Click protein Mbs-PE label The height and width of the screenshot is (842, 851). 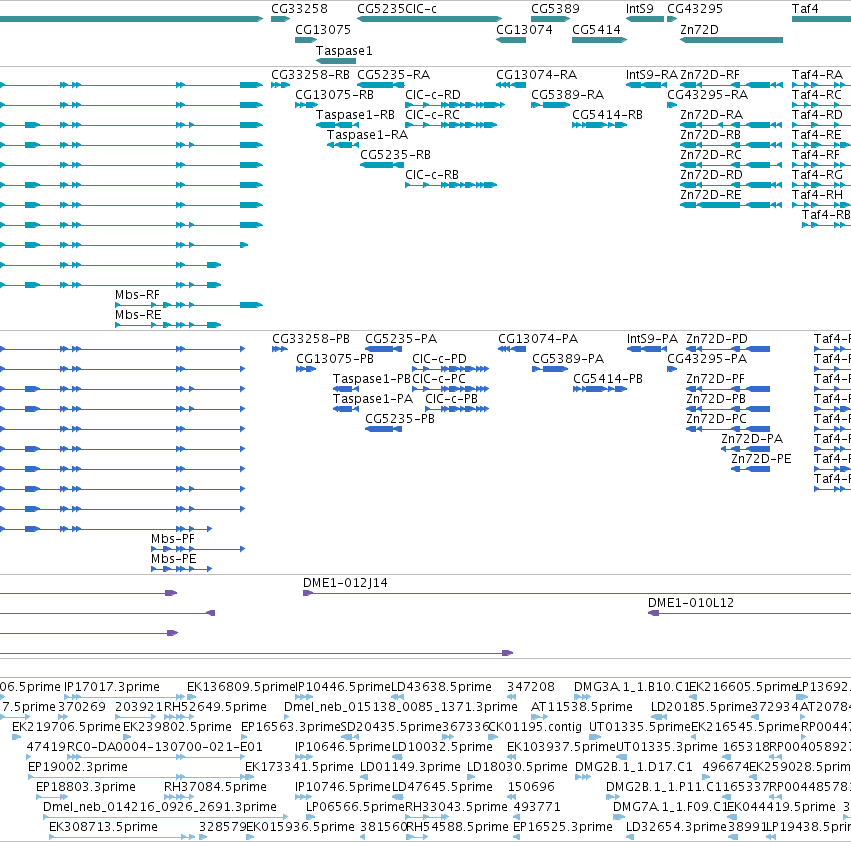tap(173, 559)
